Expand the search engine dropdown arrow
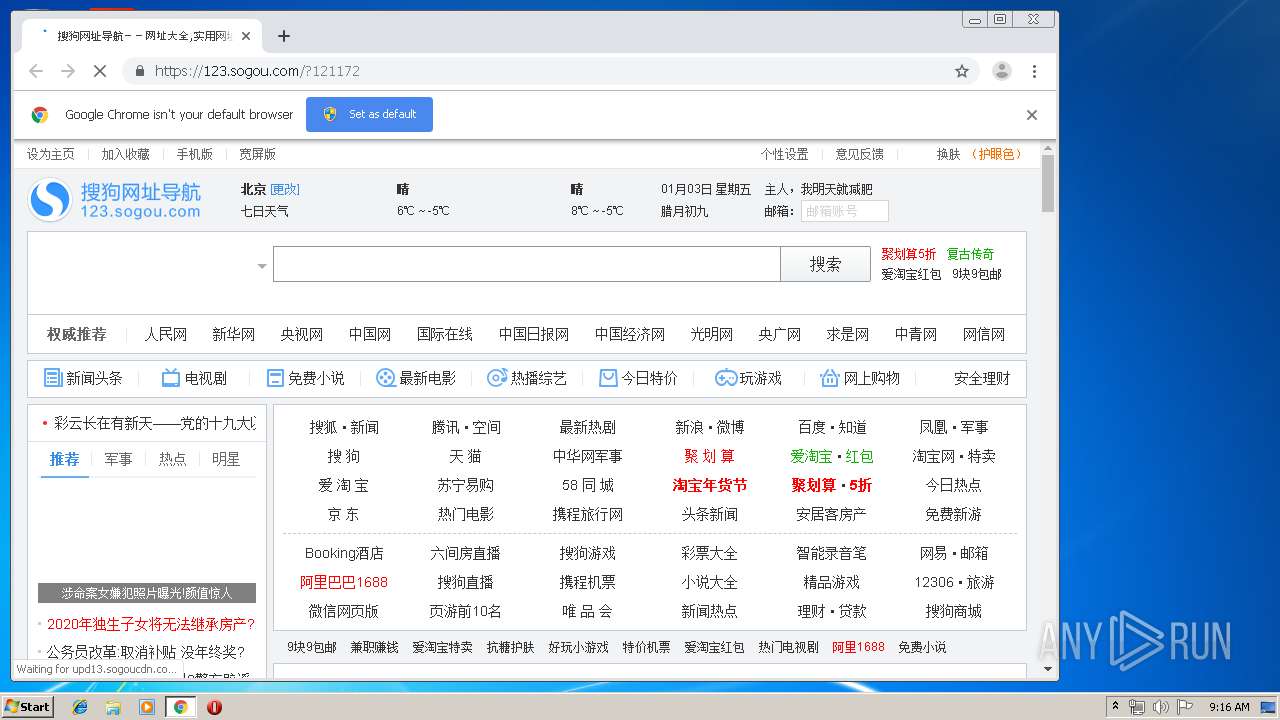The image size is (1280, 720). coord(262,266)
